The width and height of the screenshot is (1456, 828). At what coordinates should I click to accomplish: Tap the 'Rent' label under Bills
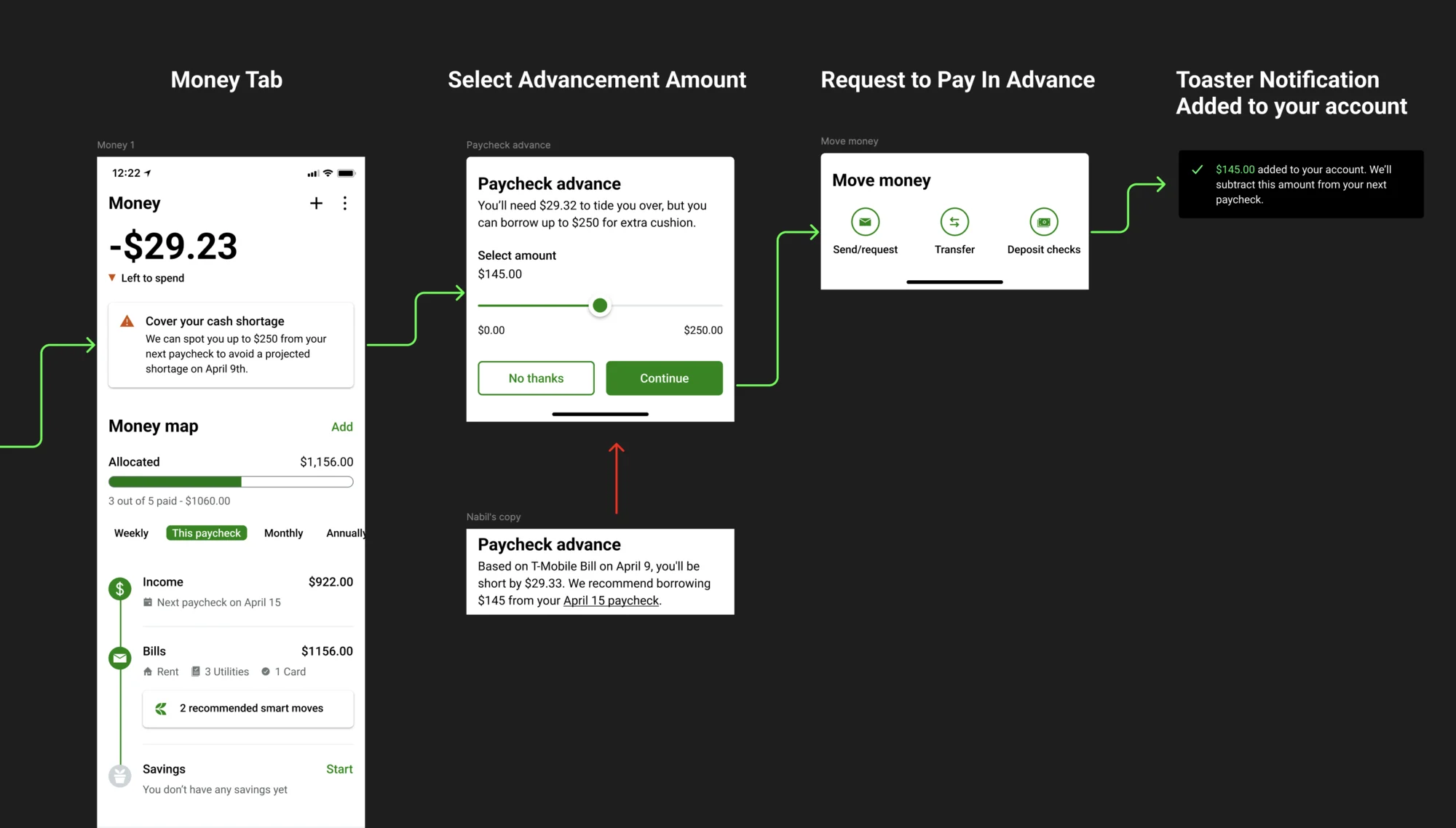pos(168,672)
